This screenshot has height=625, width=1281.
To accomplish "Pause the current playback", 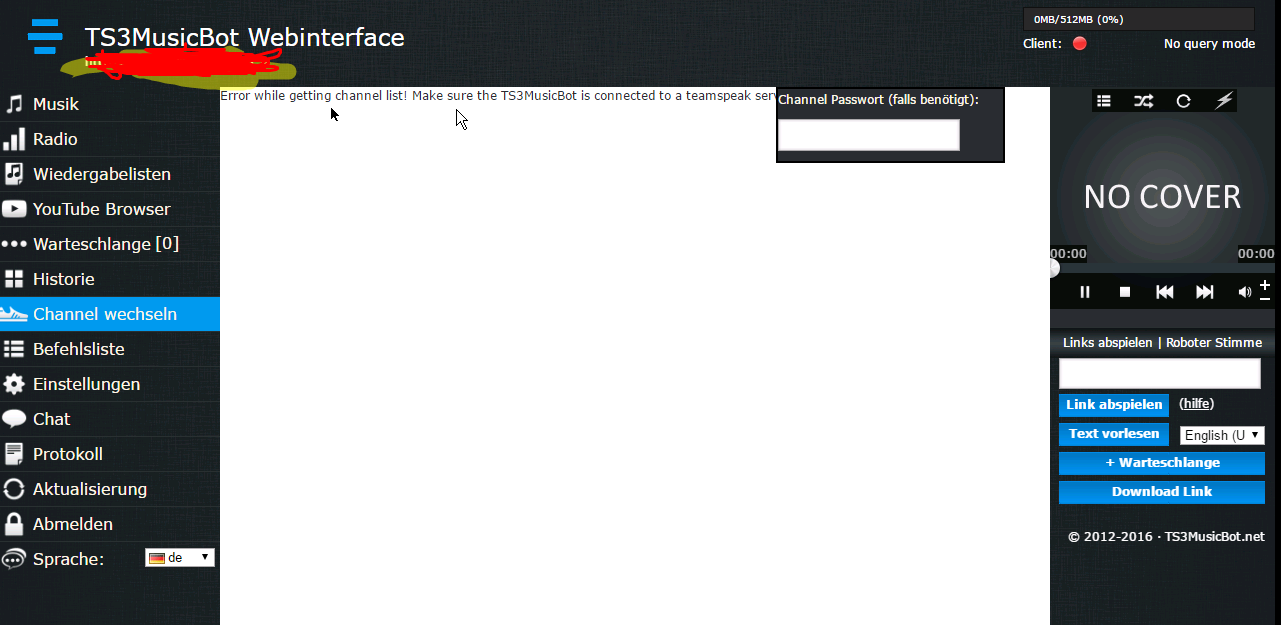I will 1085,292.
